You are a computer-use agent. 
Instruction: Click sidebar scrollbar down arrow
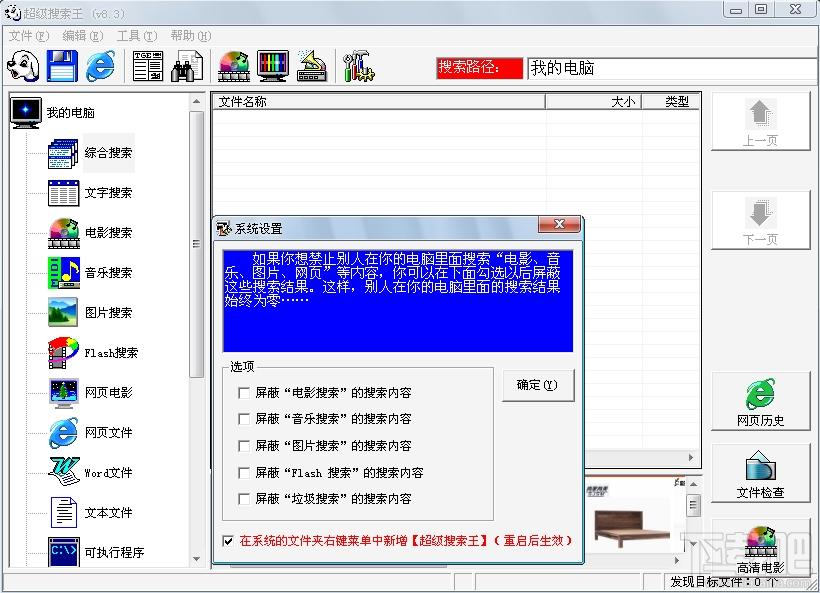point(197,558)
